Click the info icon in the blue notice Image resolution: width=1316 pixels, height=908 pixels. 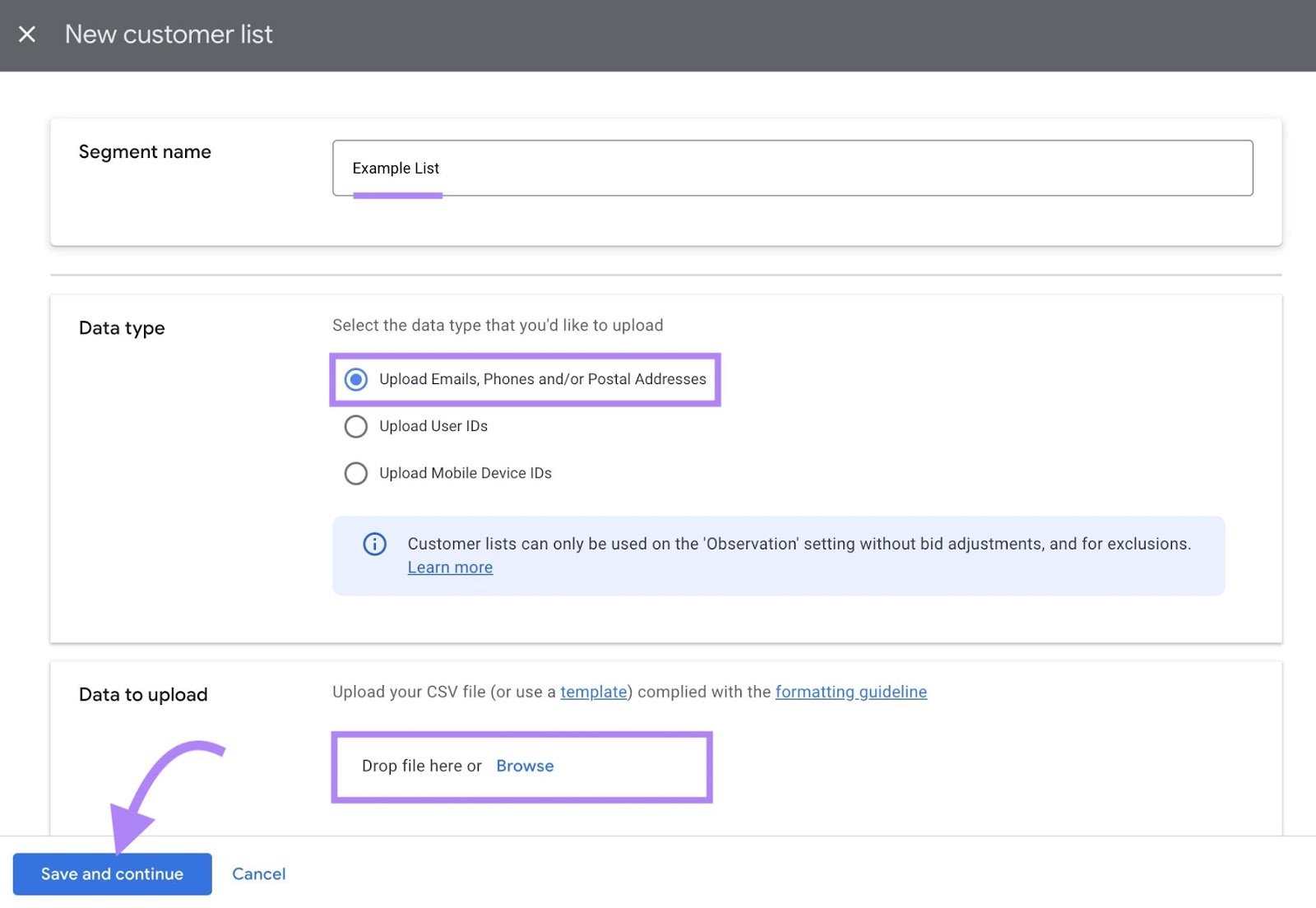tap(374, 544)
